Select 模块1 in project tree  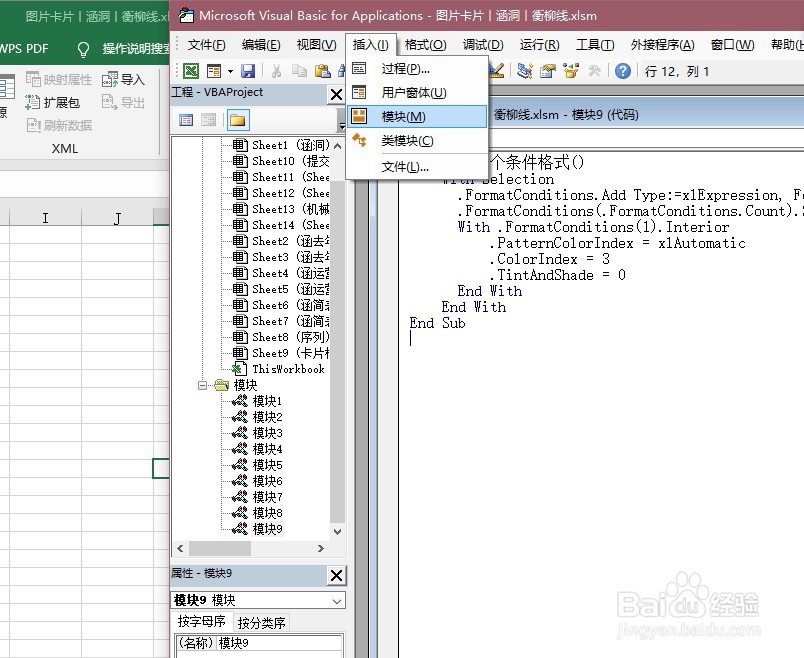pos(257,401)
